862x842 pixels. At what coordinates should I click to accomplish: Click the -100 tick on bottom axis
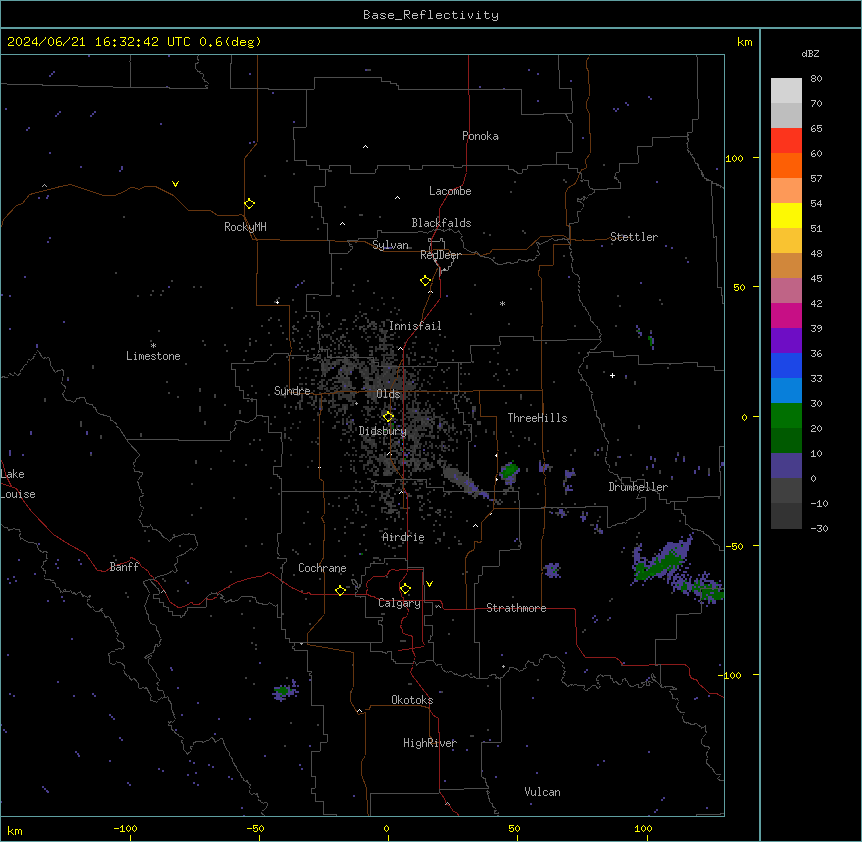click(125, 829)
